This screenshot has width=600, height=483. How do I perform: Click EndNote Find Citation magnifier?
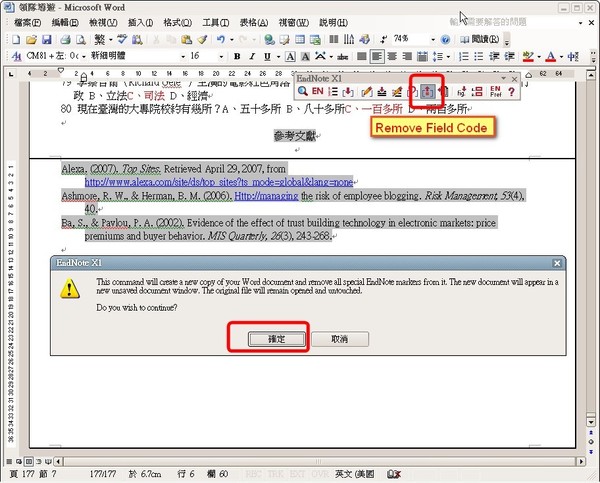pyautogui.click(x=303, y=91)
